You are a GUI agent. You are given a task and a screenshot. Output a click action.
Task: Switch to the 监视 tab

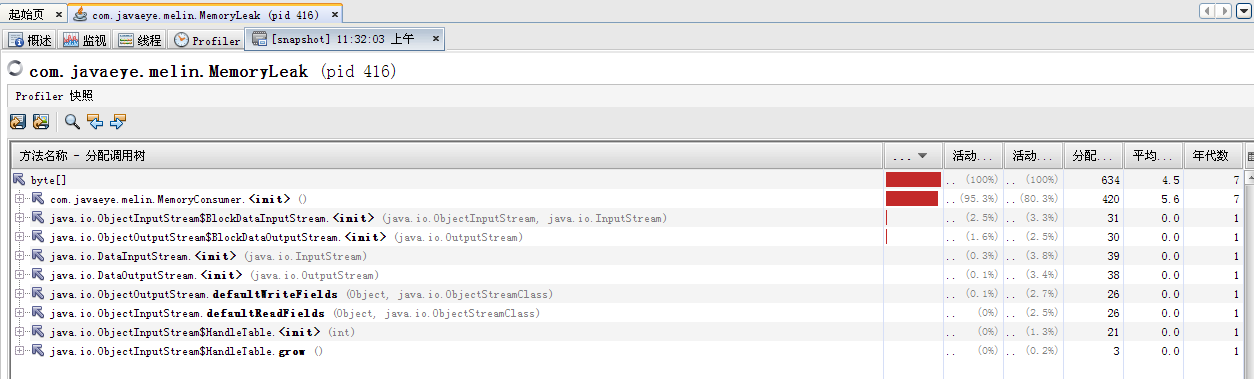[x=84, y=40]
